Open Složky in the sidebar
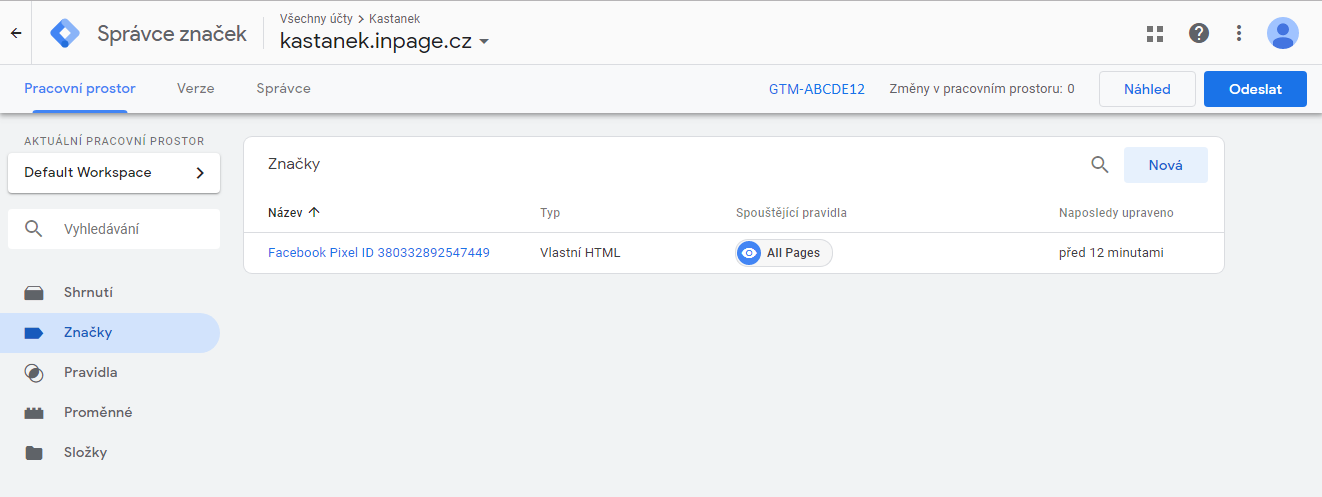The height and width of the screenshot is (497, 1322). pyautogui.click(x=85, y=453)
